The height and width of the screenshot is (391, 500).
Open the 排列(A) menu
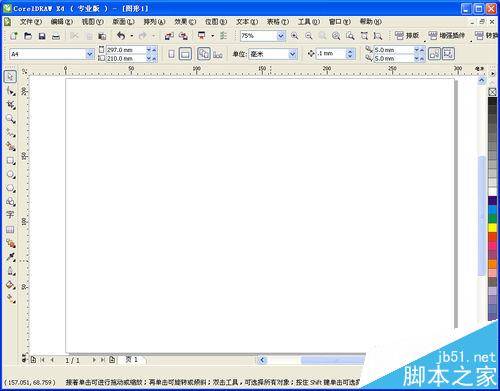coord(154,22)
